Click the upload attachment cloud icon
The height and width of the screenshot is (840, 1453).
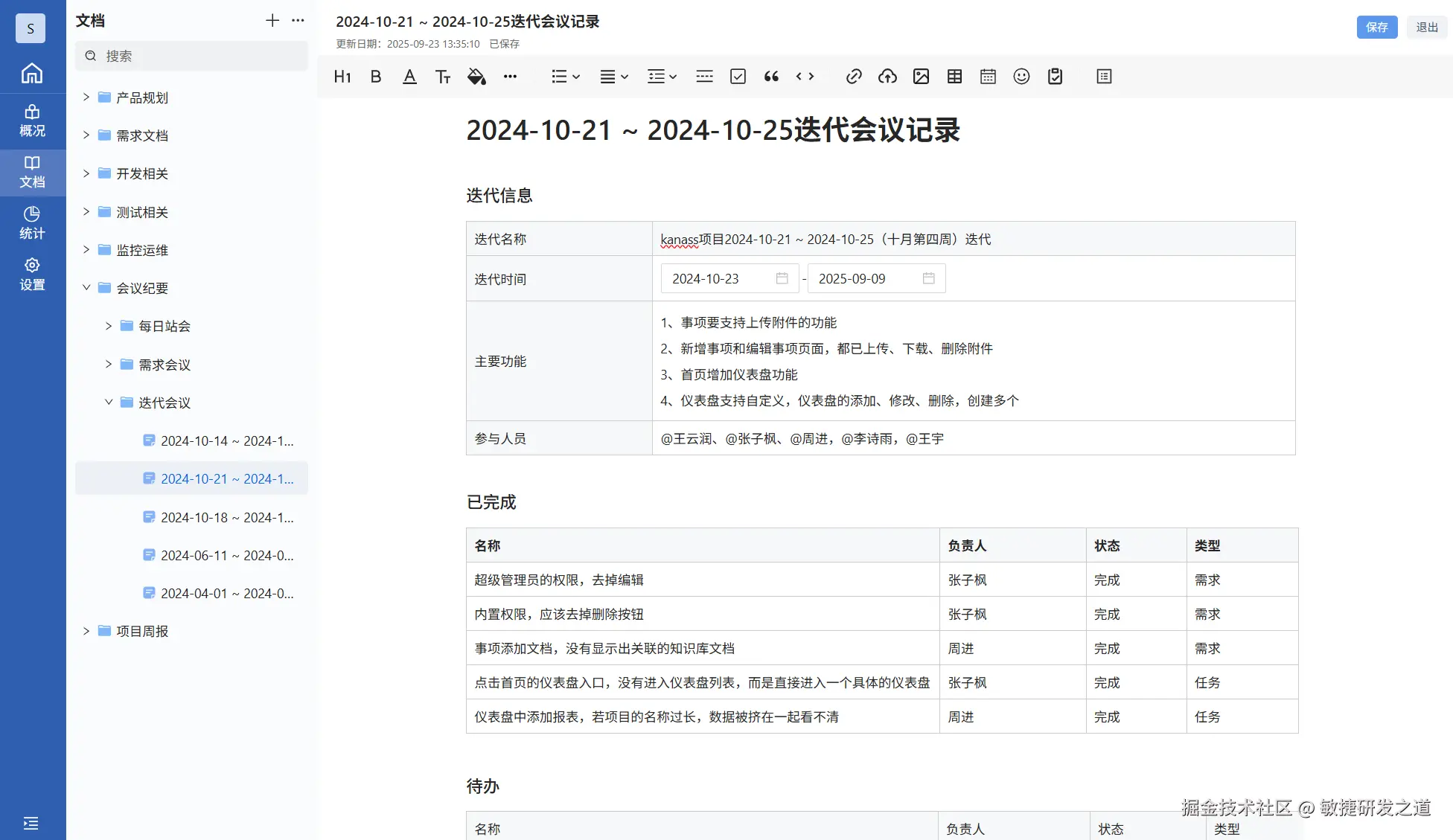pos(887,77)
